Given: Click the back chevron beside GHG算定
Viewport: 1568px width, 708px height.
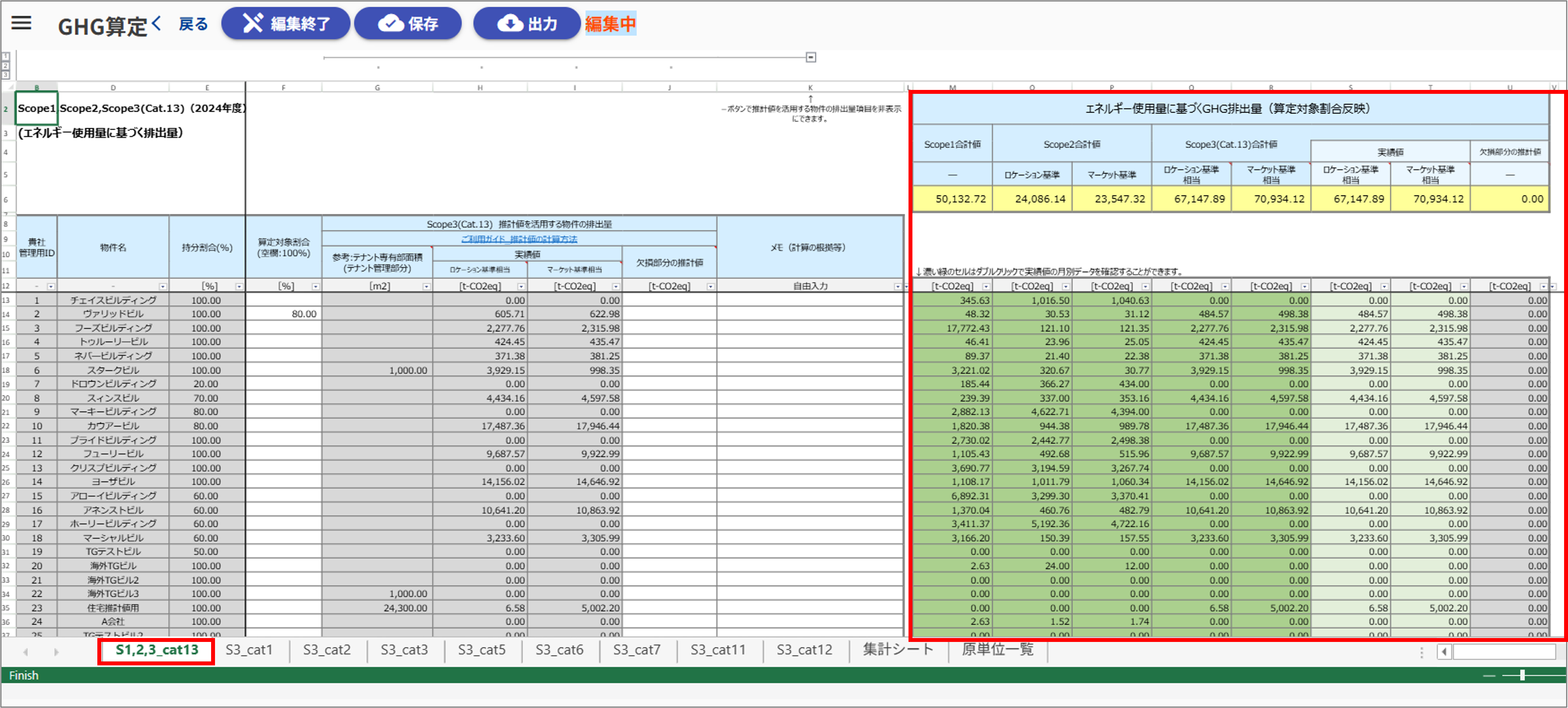Looking at the screenshot, I should coord(157,23).
